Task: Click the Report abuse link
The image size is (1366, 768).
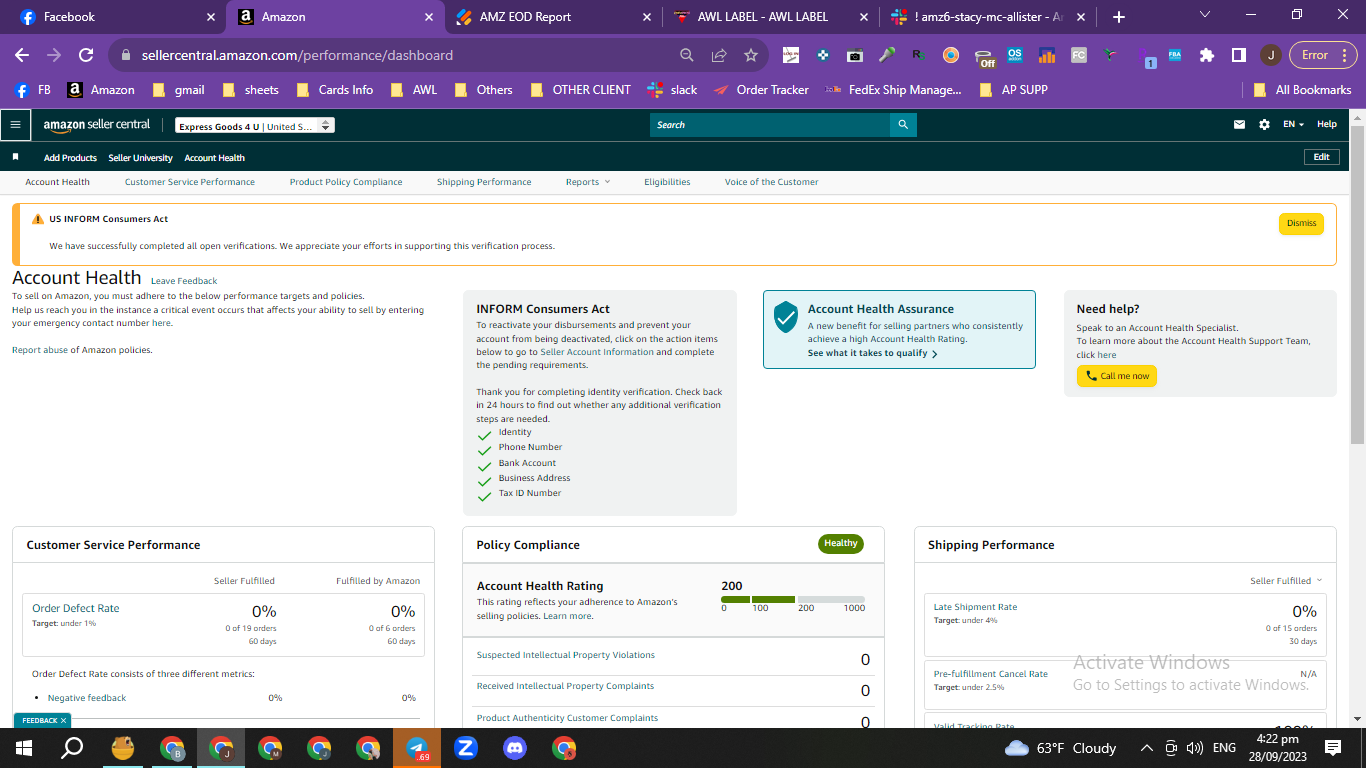Action: coord(40,350)
